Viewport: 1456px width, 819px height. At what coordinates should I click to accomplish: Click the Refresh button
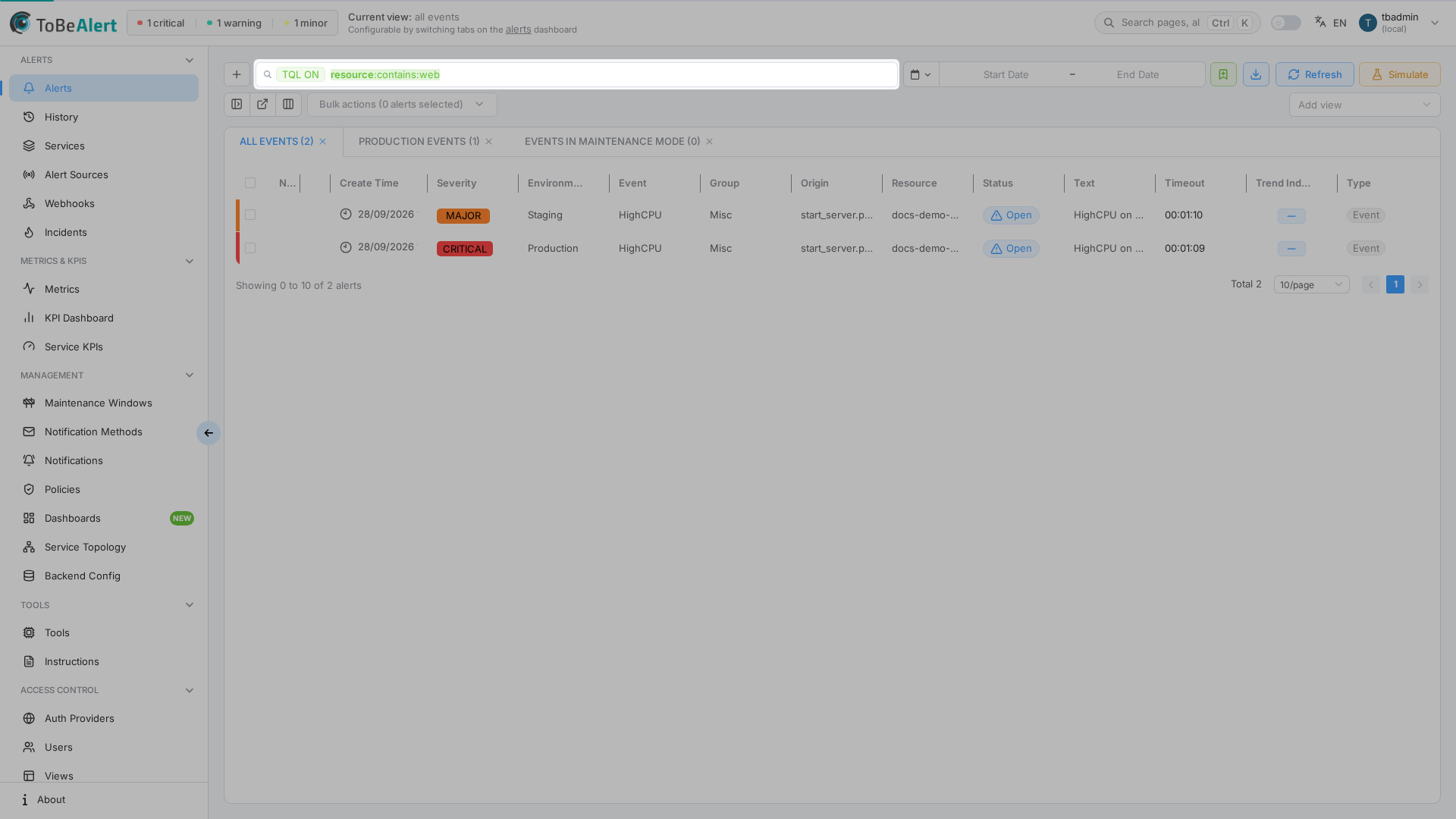click(1314, 74)
